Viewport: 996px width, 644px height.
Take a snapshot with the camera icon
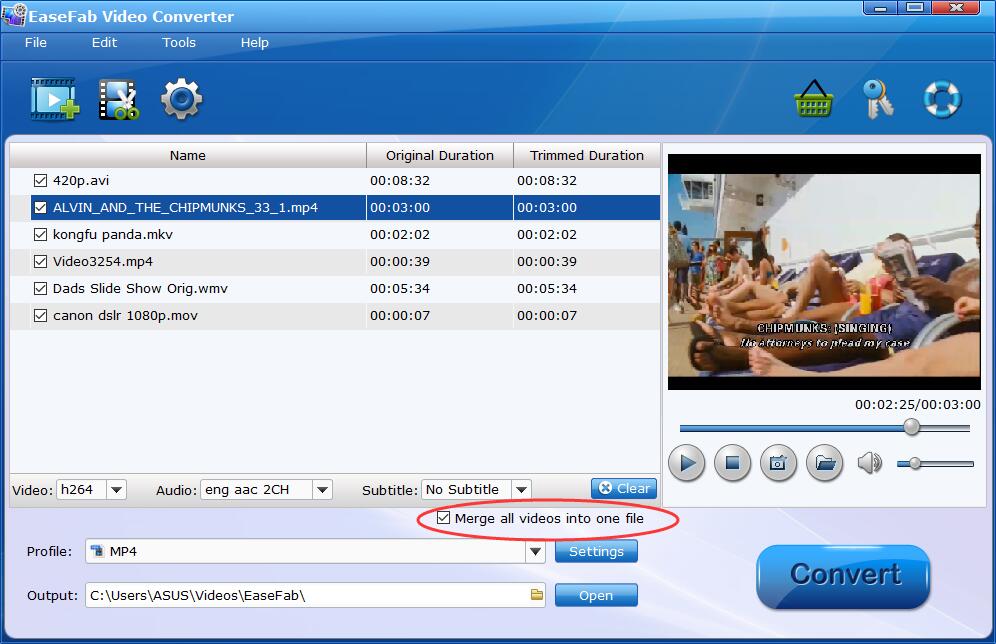pyautogui.click(x=778, y=463)
